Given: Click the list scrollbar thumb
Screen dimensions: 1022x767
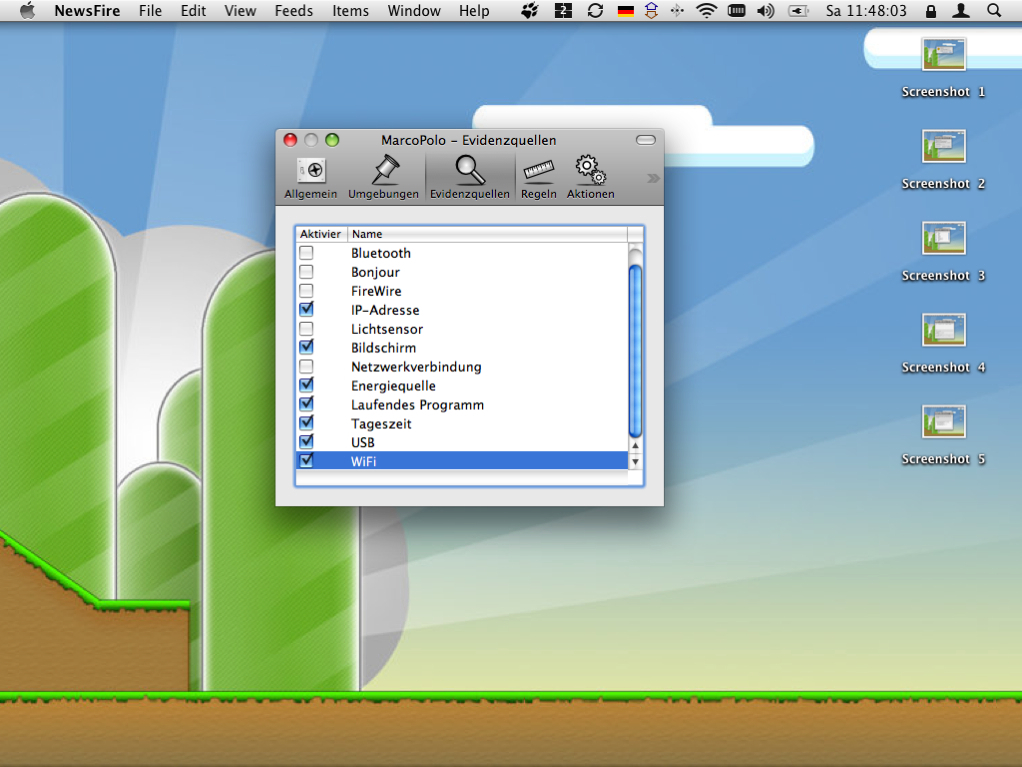Looking at the screenshot, I should (x=635, y=351).
